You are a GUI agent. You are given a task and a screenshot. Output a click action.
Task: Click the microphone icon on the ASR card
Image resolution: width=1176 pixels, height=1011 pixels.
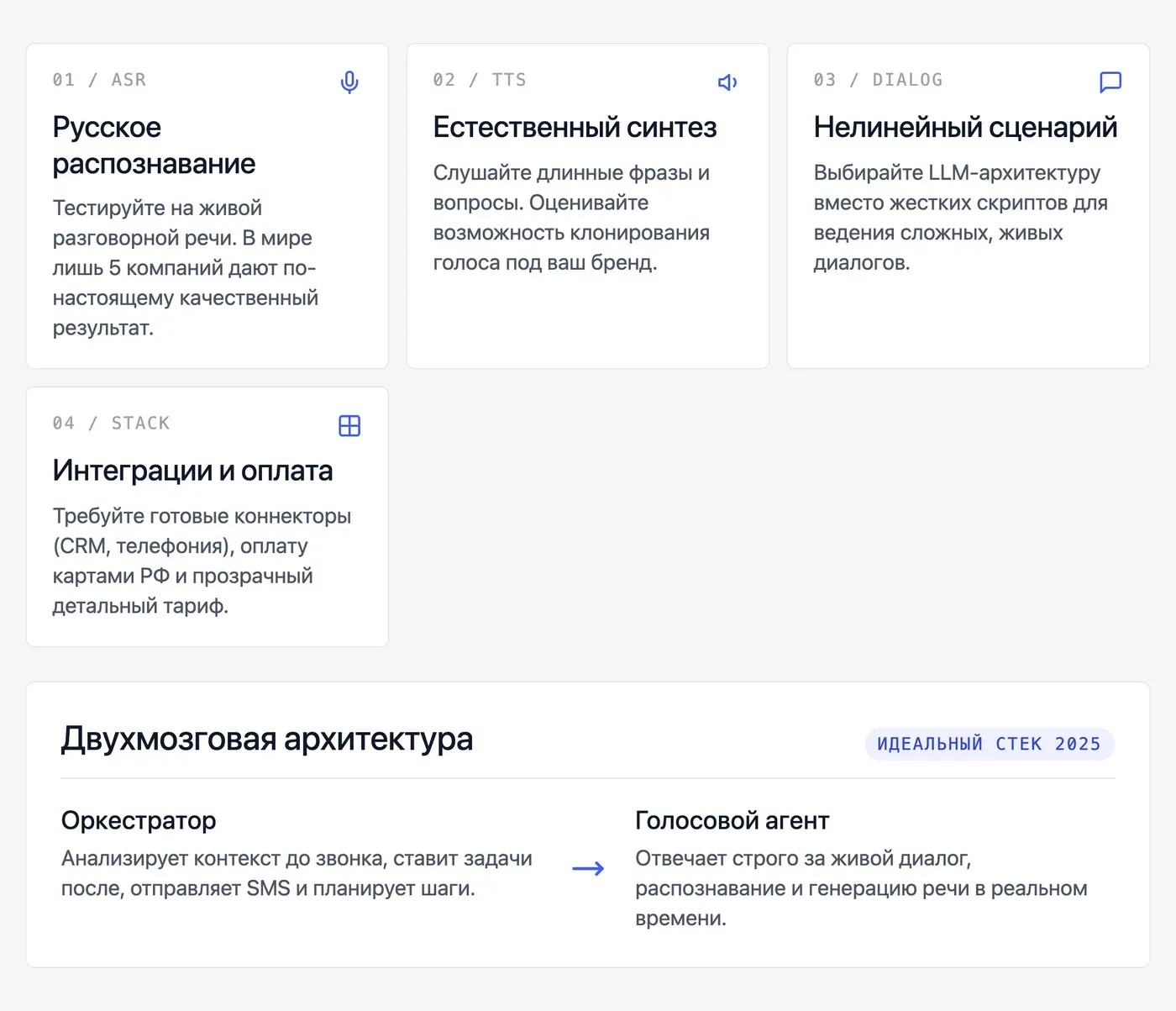349,82
